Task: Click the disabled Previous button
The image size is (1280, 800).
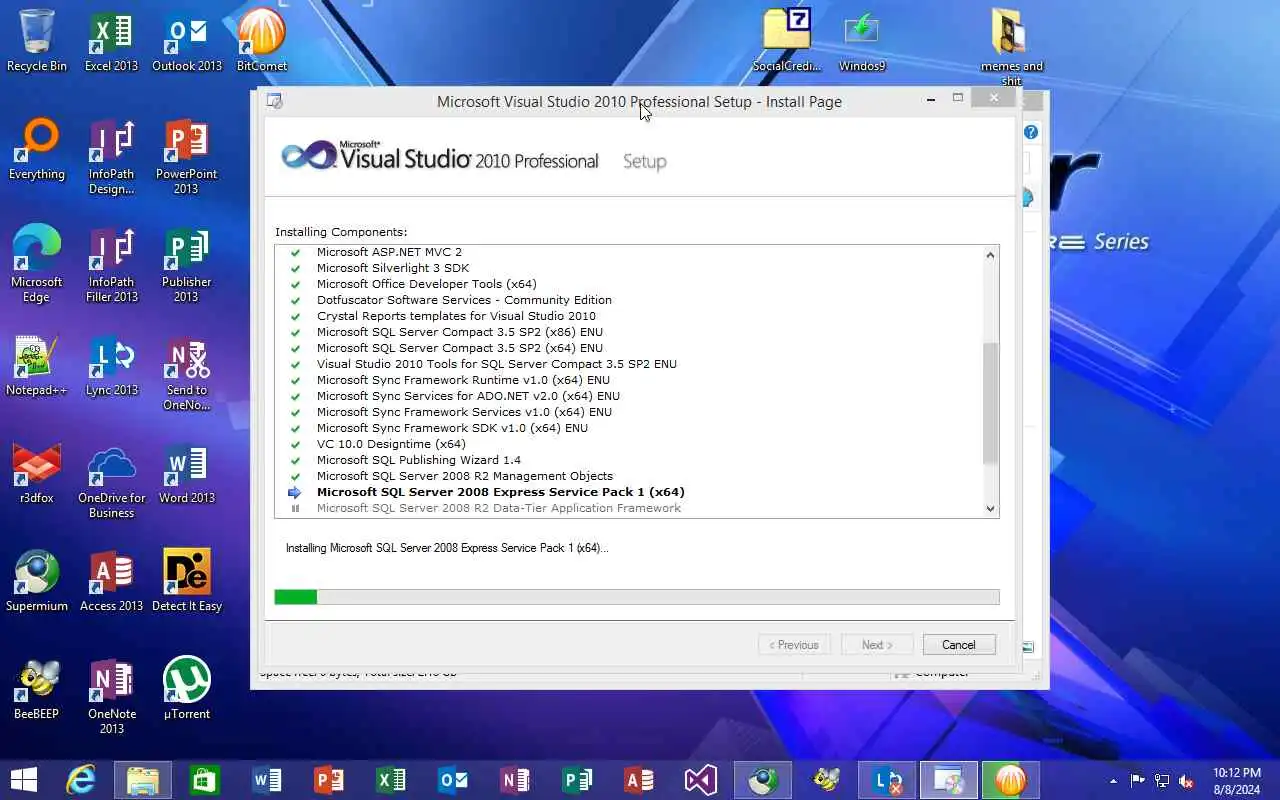Action: (794, 645)
